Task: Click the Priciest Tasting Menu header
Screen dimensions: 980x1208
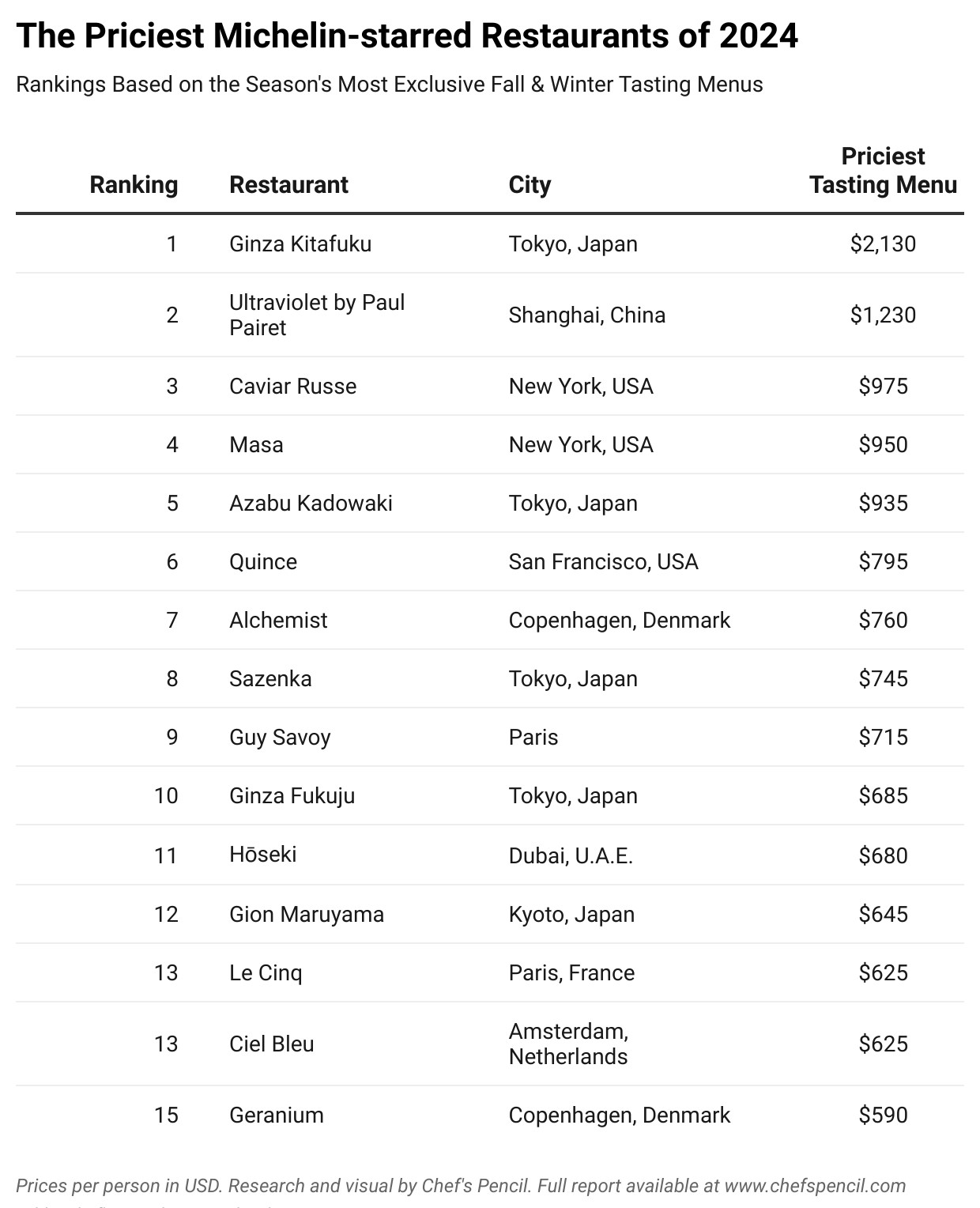Action: 883,171
